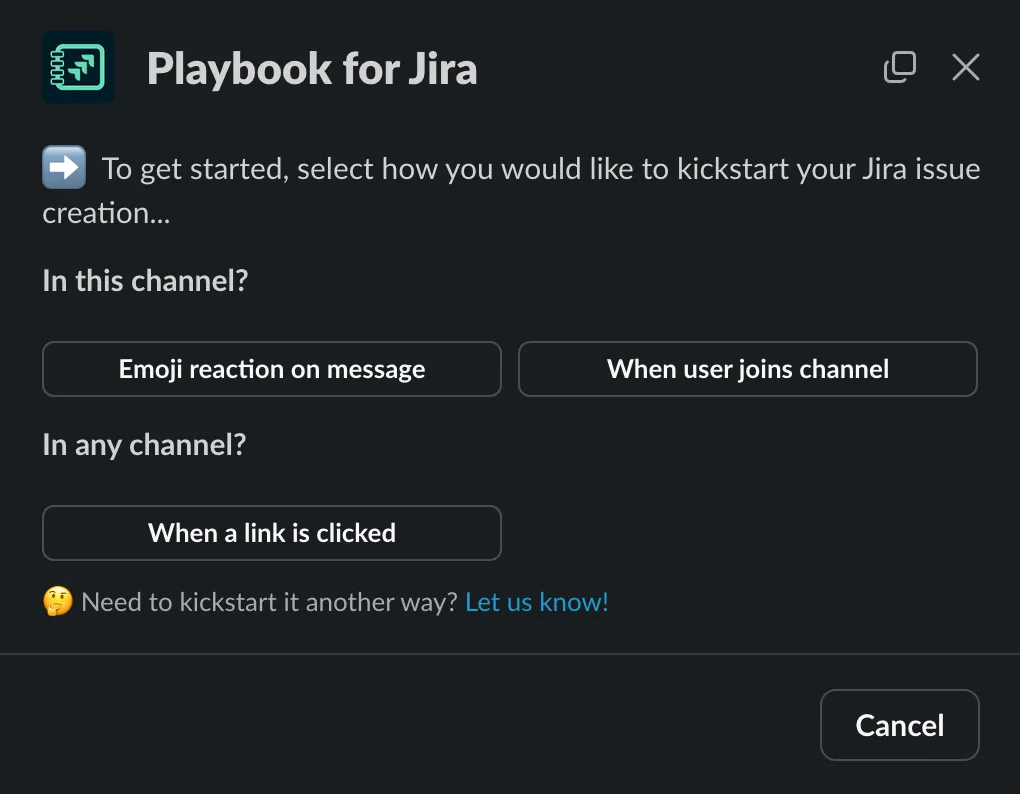This screenshot has height=794, width=1020.
Task: Click the 'In this channel?' heading
Action: pos(145,281)
